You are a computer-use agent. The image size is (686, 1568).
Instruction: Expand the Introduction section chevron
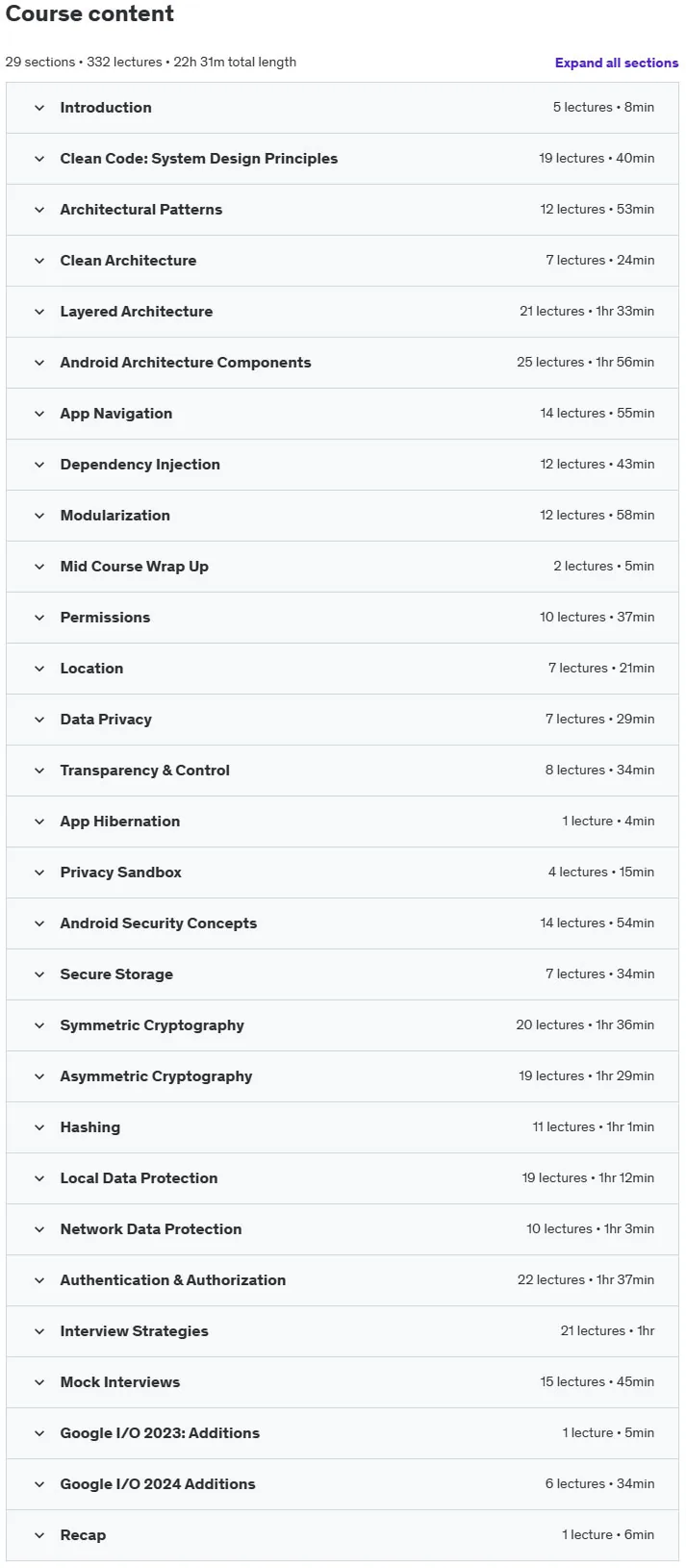[39, 108]
